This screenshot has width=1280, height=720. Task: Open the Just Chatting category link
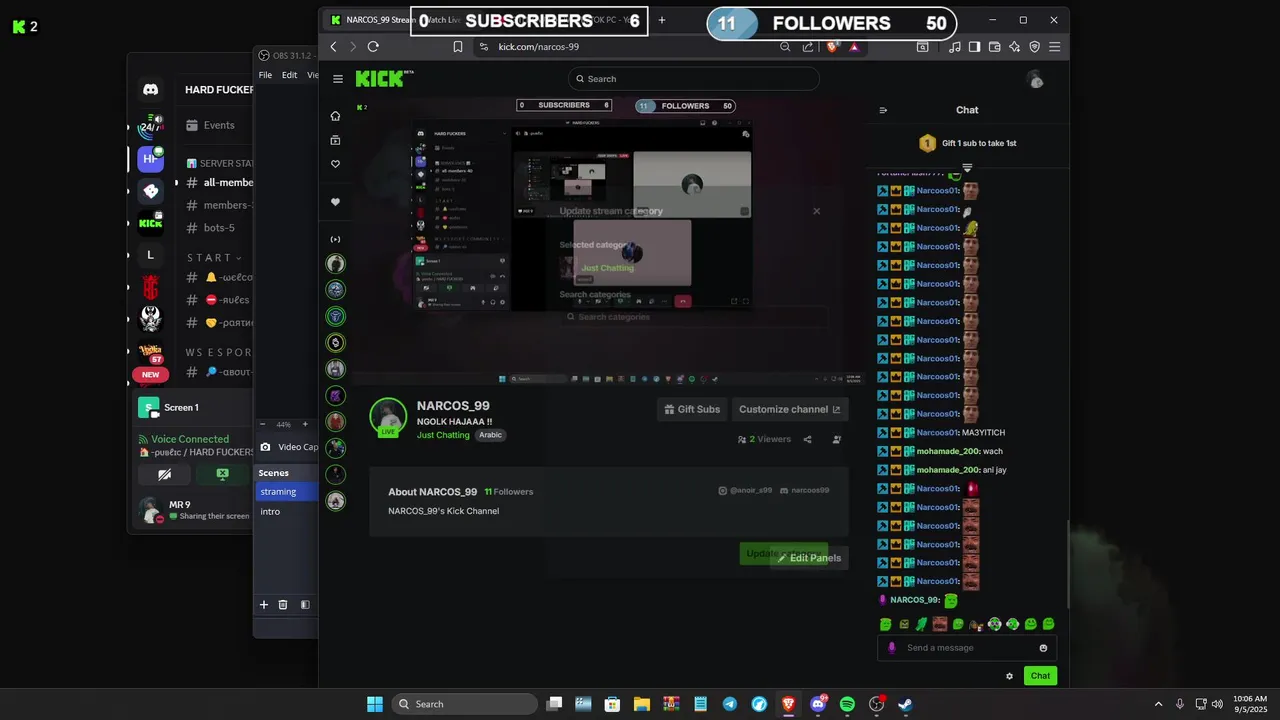point(443,435)
